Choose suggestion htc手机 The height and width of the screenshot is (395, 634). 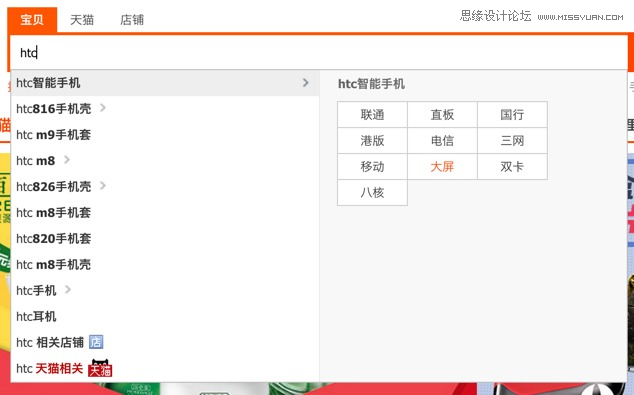point(36,290)
